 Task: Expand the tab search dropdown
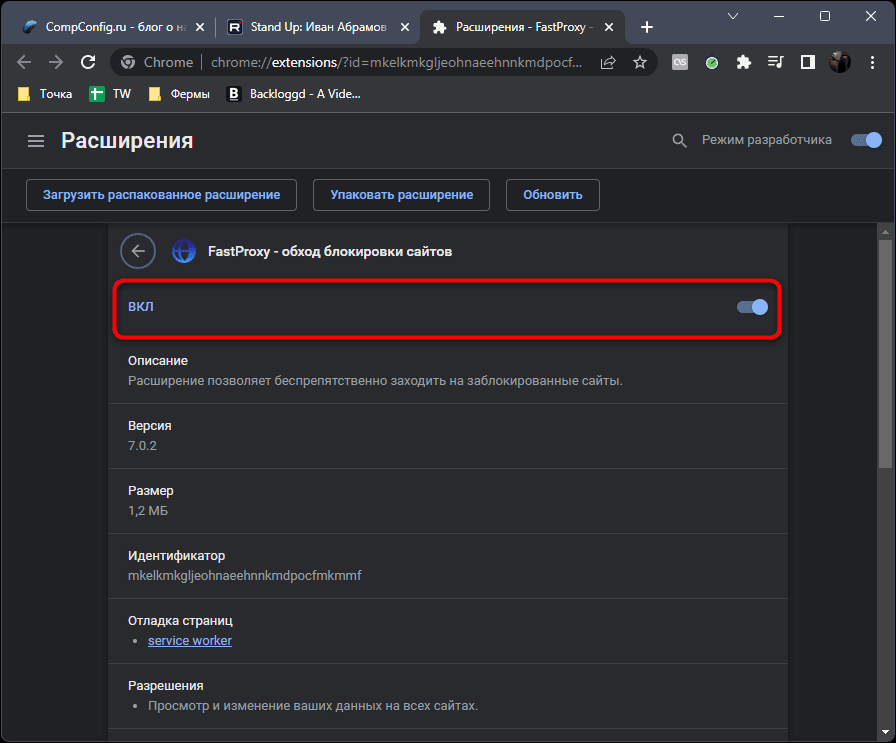[733, 16]
